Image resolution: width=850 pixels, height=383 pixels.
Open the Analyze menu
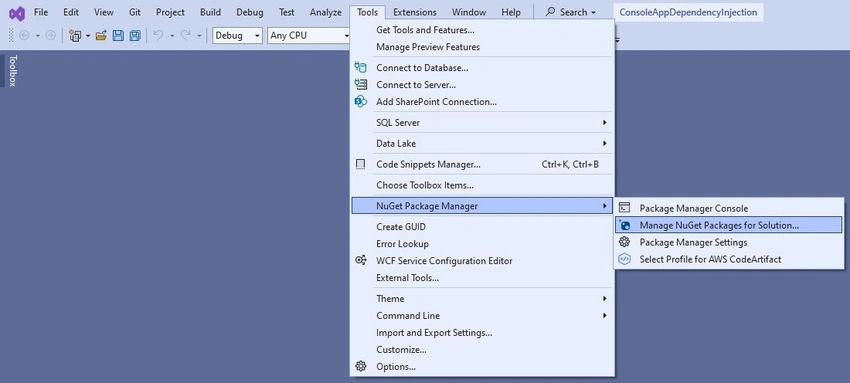(326, 12)
